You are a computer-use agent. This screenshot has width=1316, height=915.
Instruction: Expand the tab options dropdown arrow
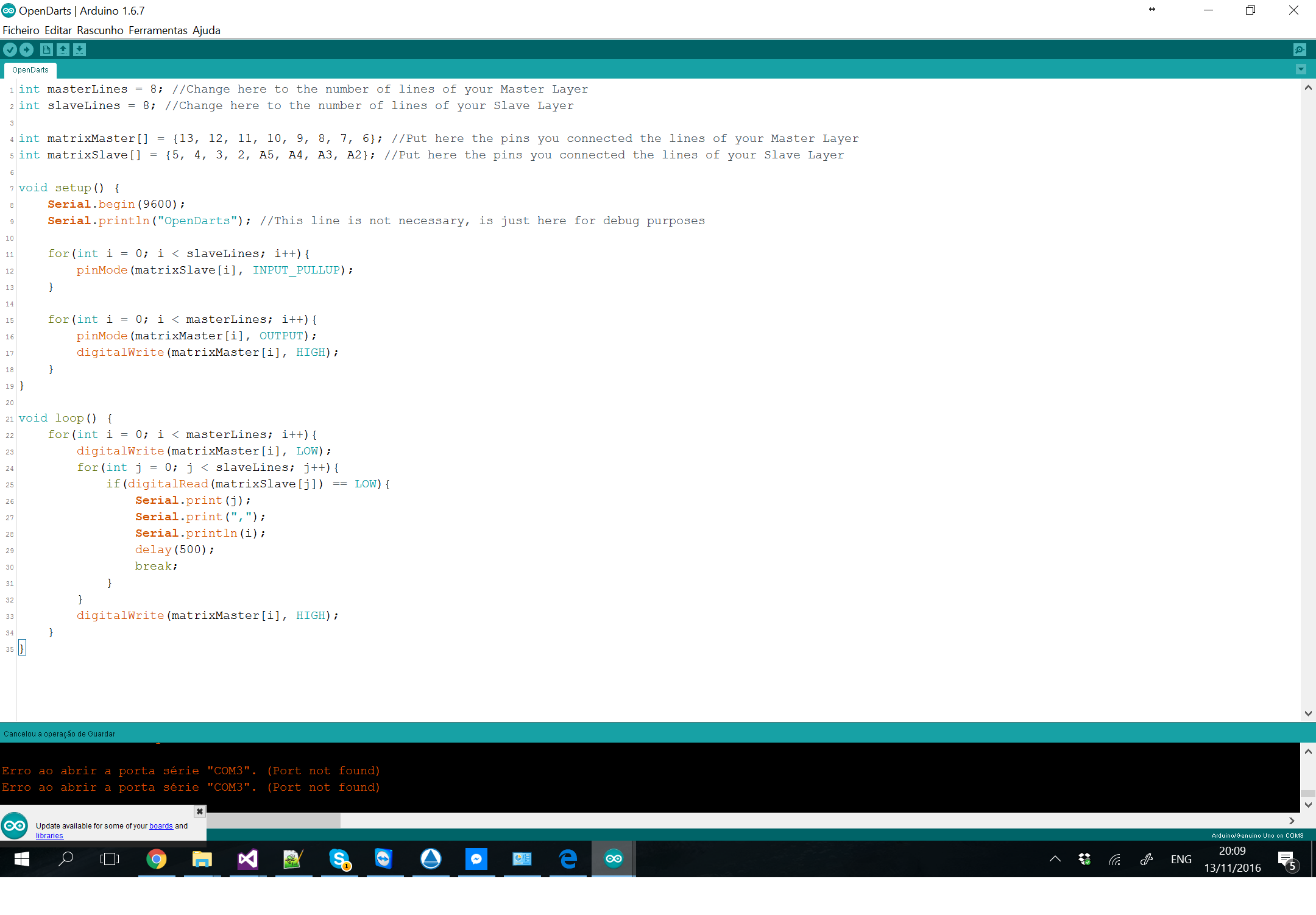click(x=1301, y=69)
